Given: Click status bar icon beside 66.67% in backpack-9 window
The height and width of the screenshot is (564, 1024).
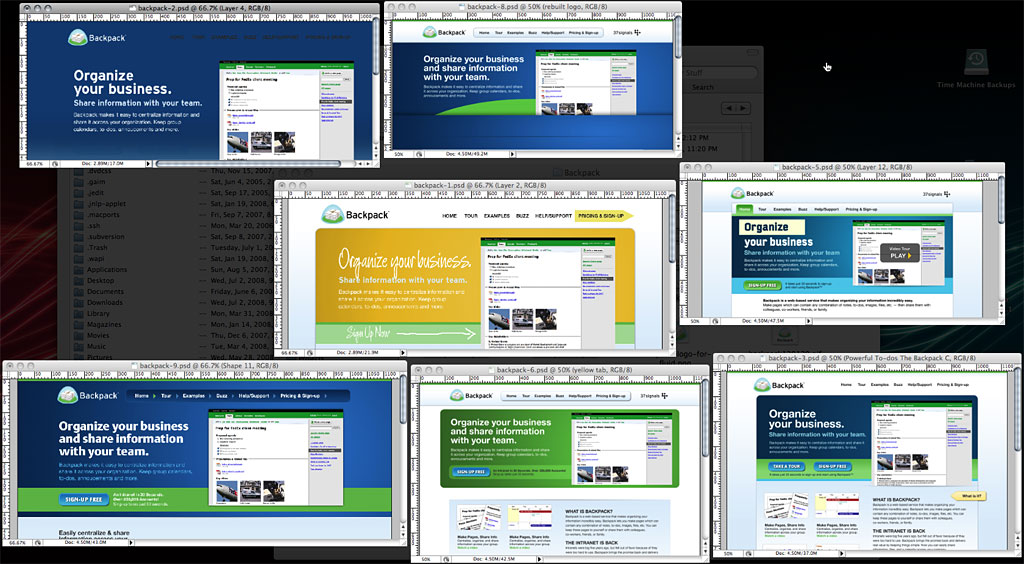Looking at the screenshot, I should click(37, 542).
